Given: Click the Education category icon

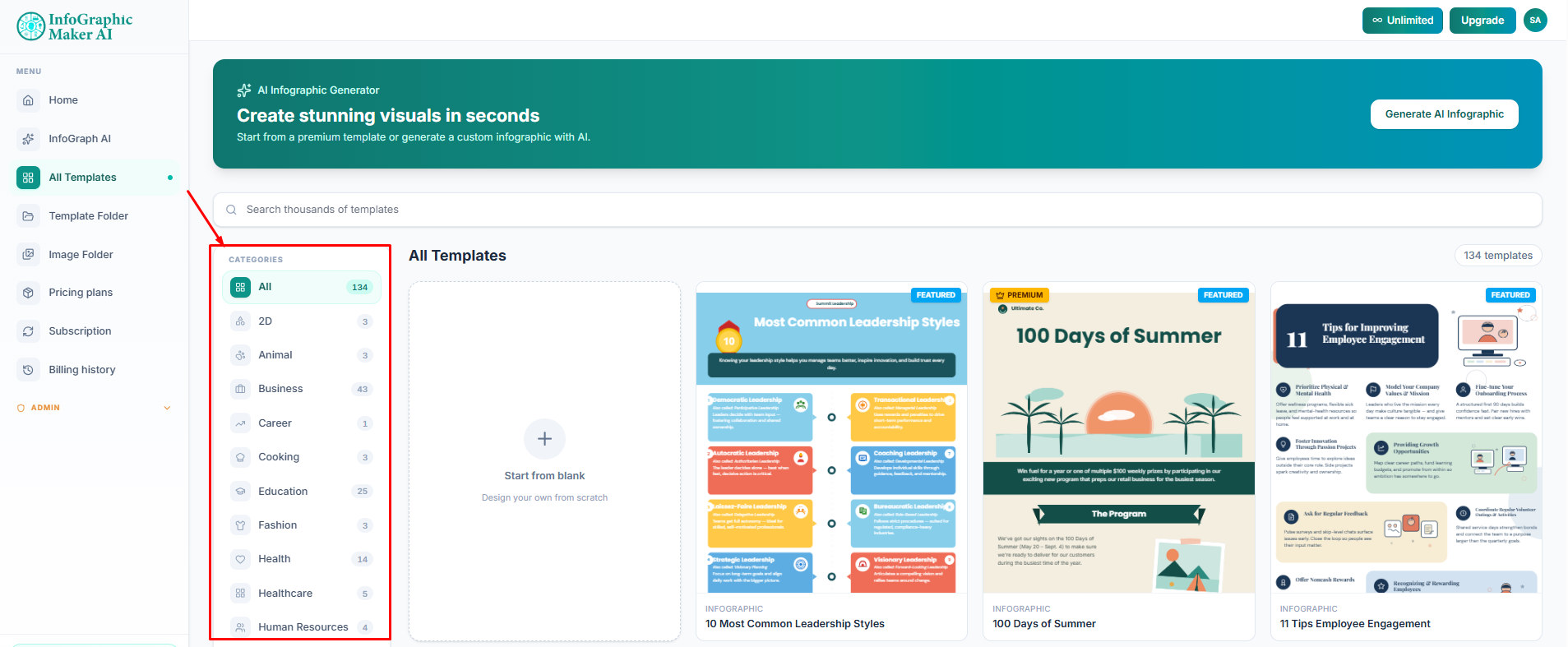Looking at the screenshot, I should (240, 492).
